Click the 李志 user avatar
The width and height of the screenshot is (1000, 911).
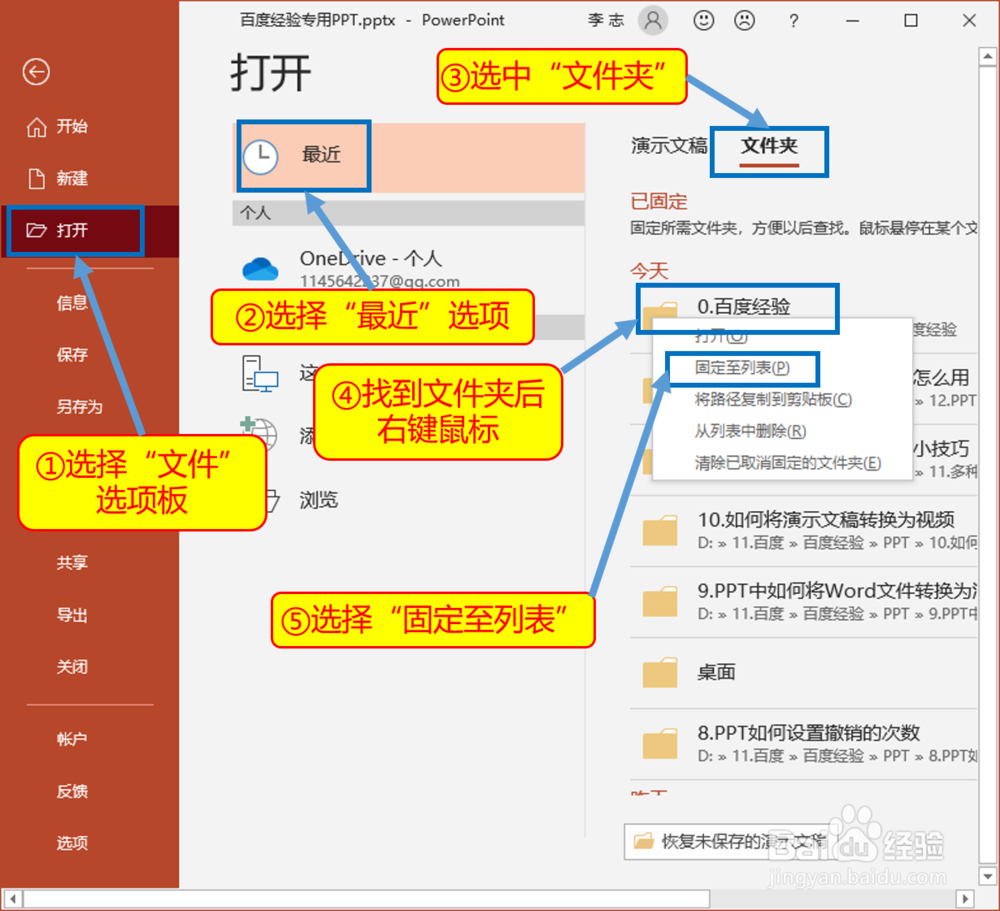(x=653, y=20)
